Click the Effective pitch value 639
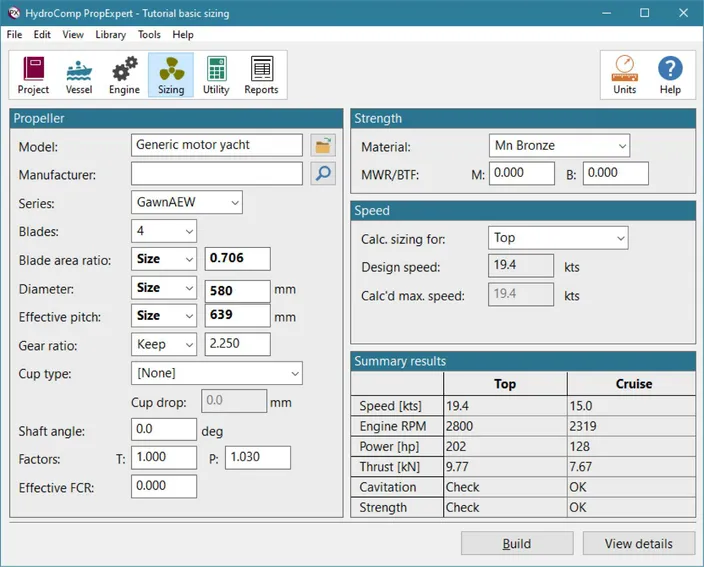The width and height of the screenshot is (704, 567). click(238, 315)
